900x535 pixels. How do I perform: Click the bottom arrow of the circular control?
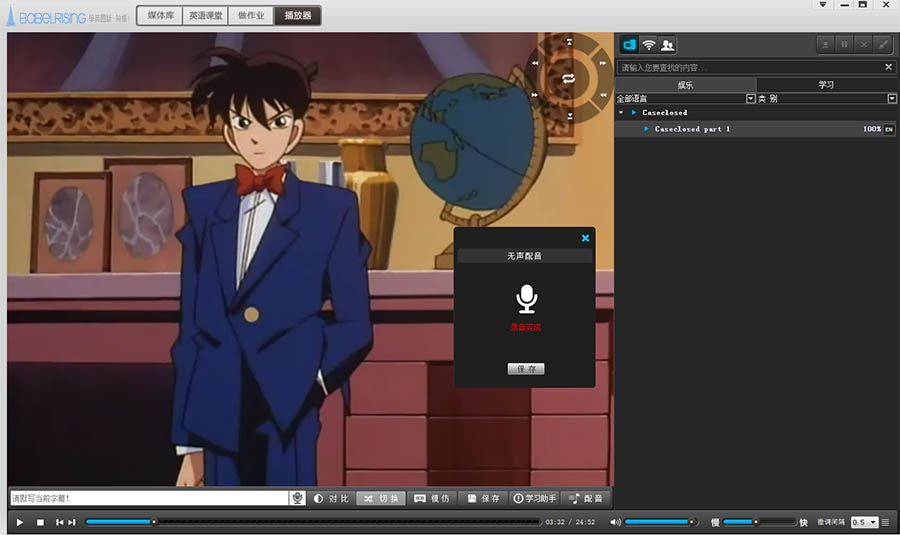click(x=569, y=116)
